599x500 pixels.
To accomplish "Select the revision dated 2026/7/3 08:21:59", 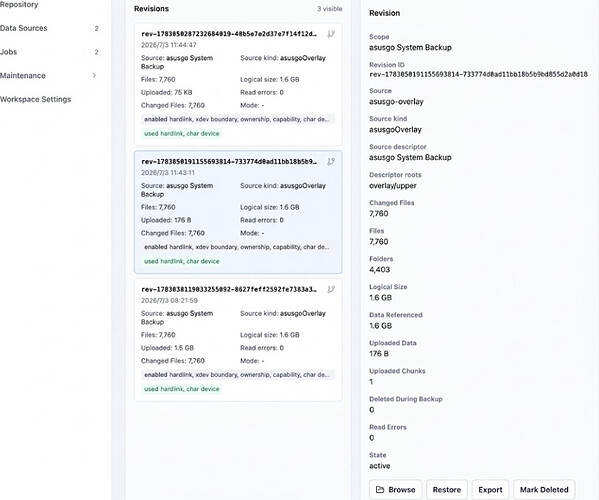I will (238, 340).
